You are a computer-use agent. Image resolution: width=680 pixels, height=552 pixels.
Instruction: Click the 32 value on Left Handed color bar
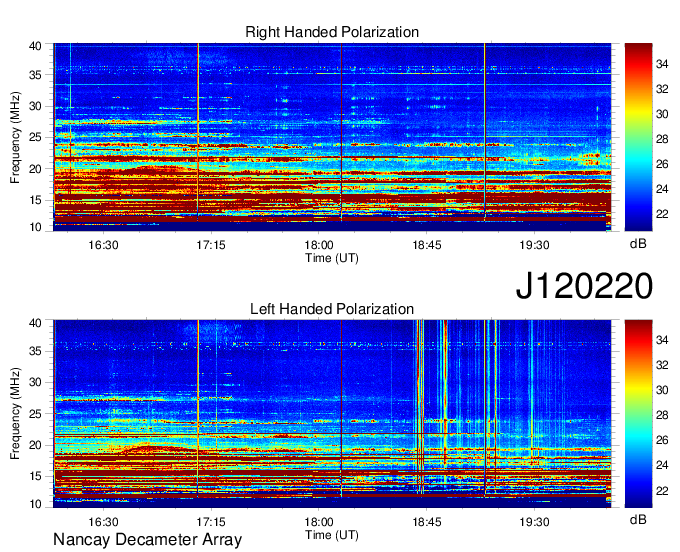[662, 366]
